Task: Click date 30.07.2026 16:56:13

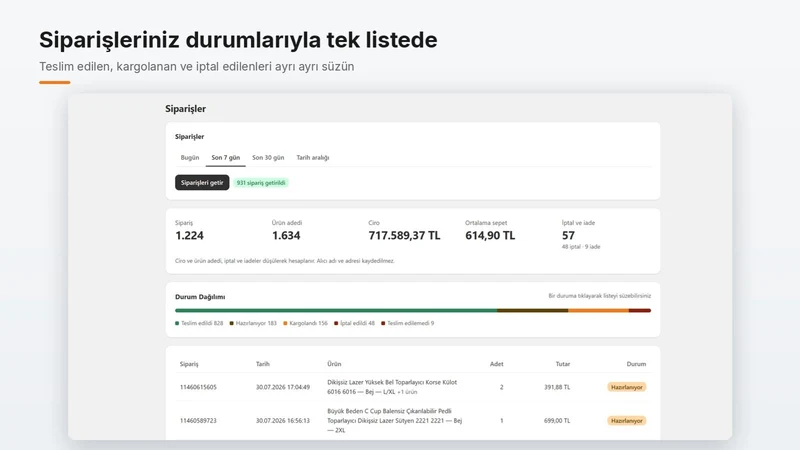Action: pos(283,421)
